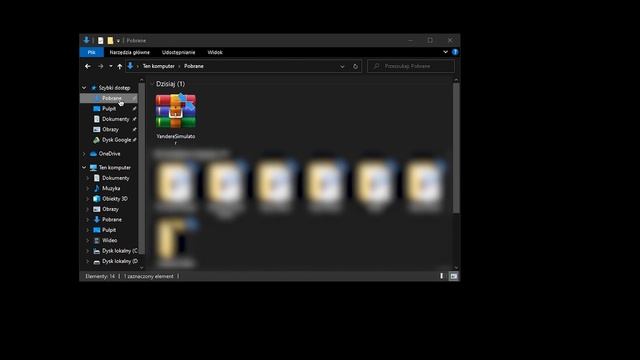Switch to Large icons view in status bar
The image size is (640, 360).
pyautogui.click(x=453, y=276)
